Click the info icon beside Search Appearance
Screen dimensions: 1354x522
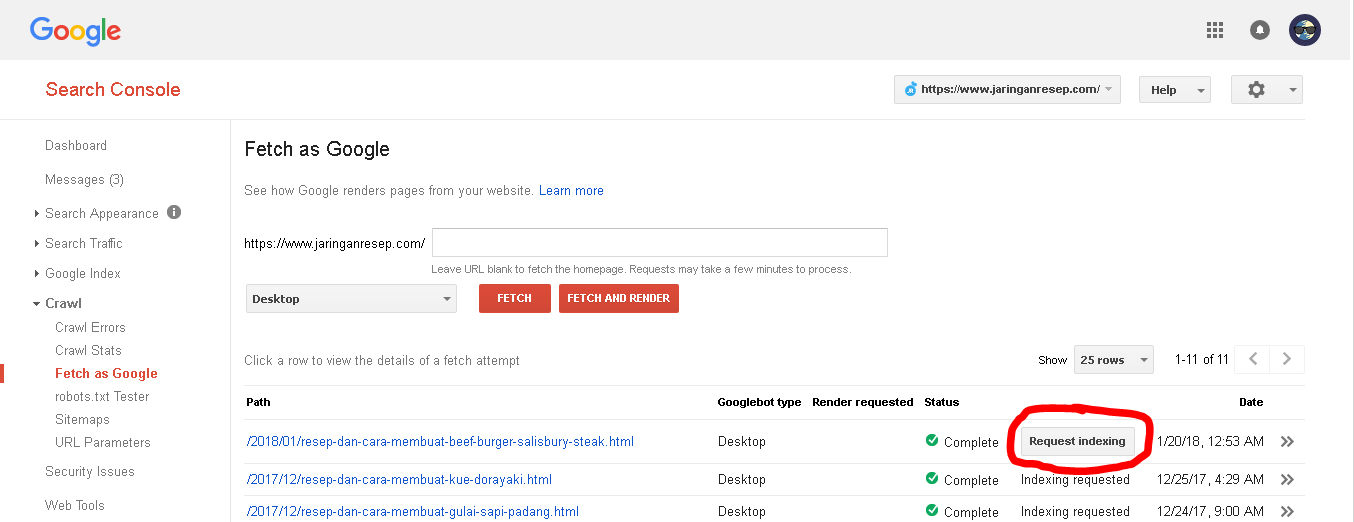(x=174, y=212)
